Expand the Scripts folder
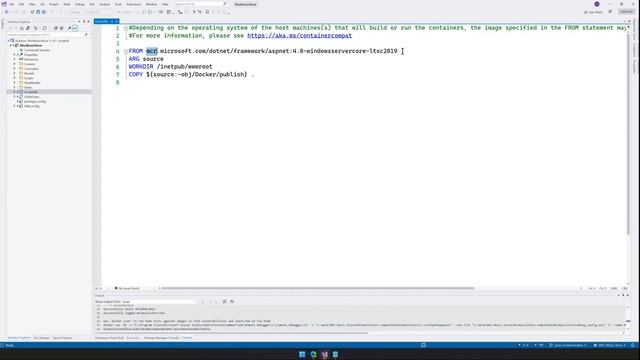Viewport: 640px width, 360px height. coord(14,78)
